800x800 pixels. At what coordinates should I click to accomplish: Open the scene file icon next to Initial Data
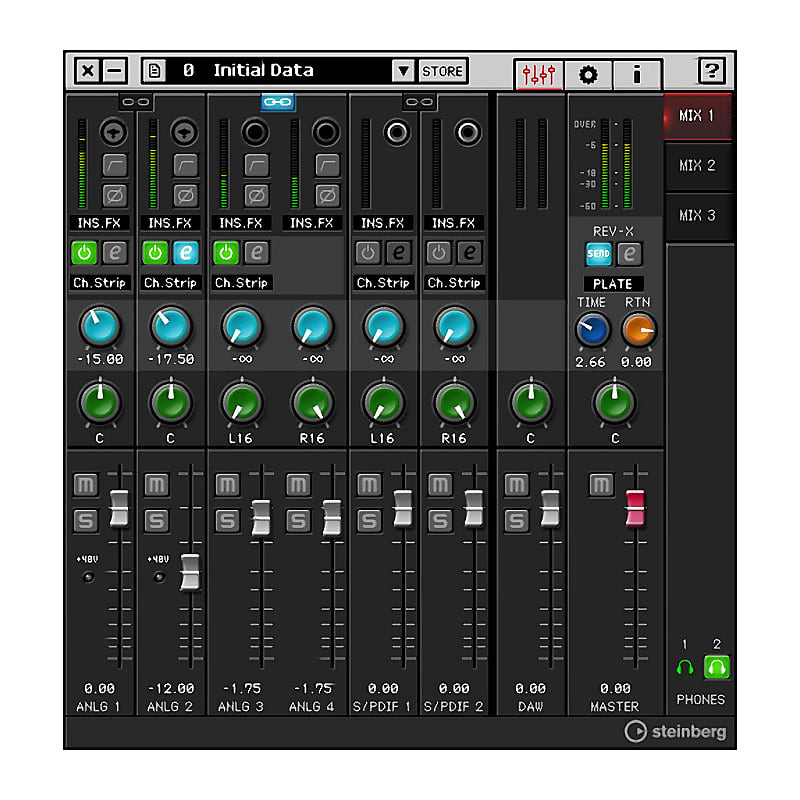tap(155, 70)
